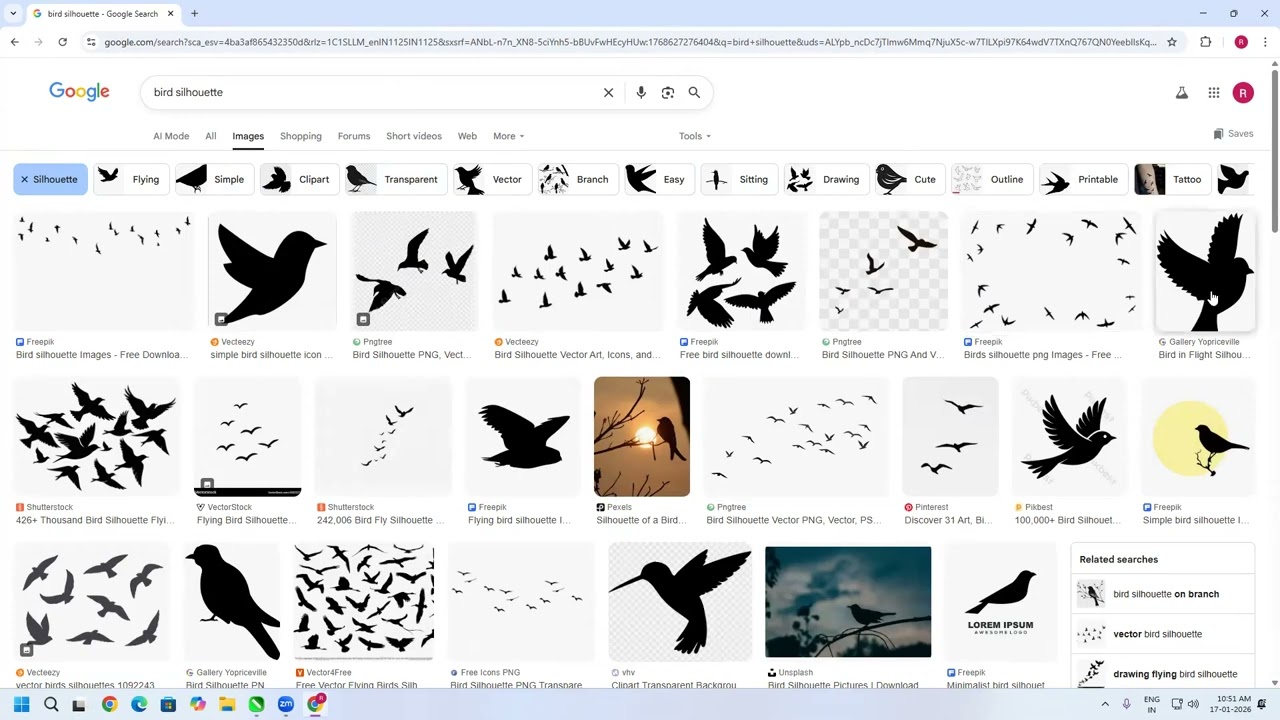
Task: Apply the Transparent filter chip
Action: click(x=395, y=180)
